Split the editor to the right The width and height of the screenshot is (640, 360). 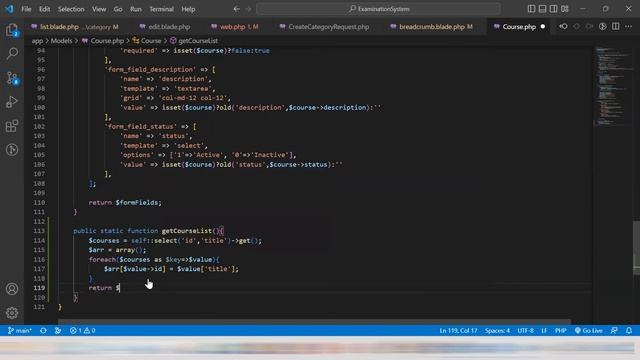(616, 27)
